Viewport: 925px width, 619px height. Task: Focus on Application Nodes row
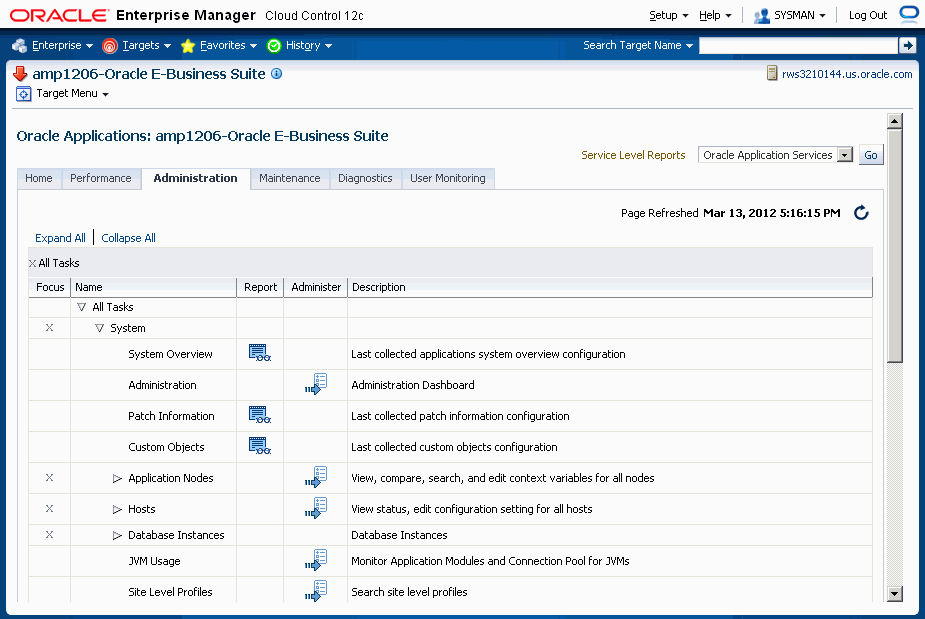[x=50, y=477]
